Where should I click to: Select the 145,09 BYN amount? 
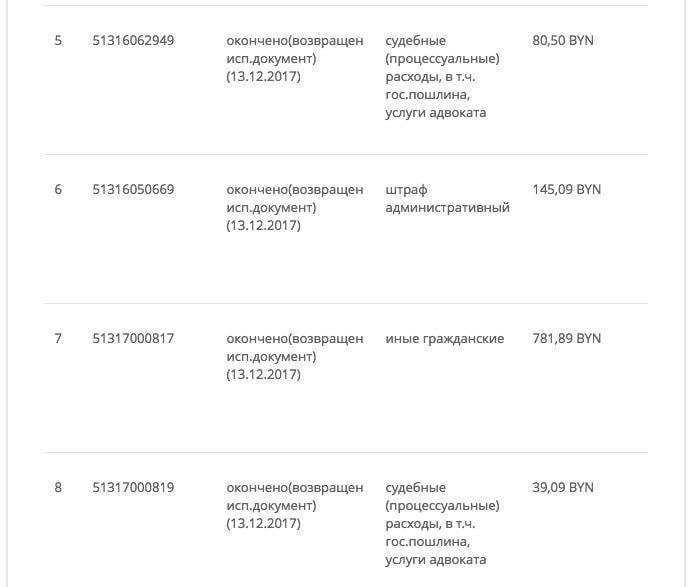[567, 189]
